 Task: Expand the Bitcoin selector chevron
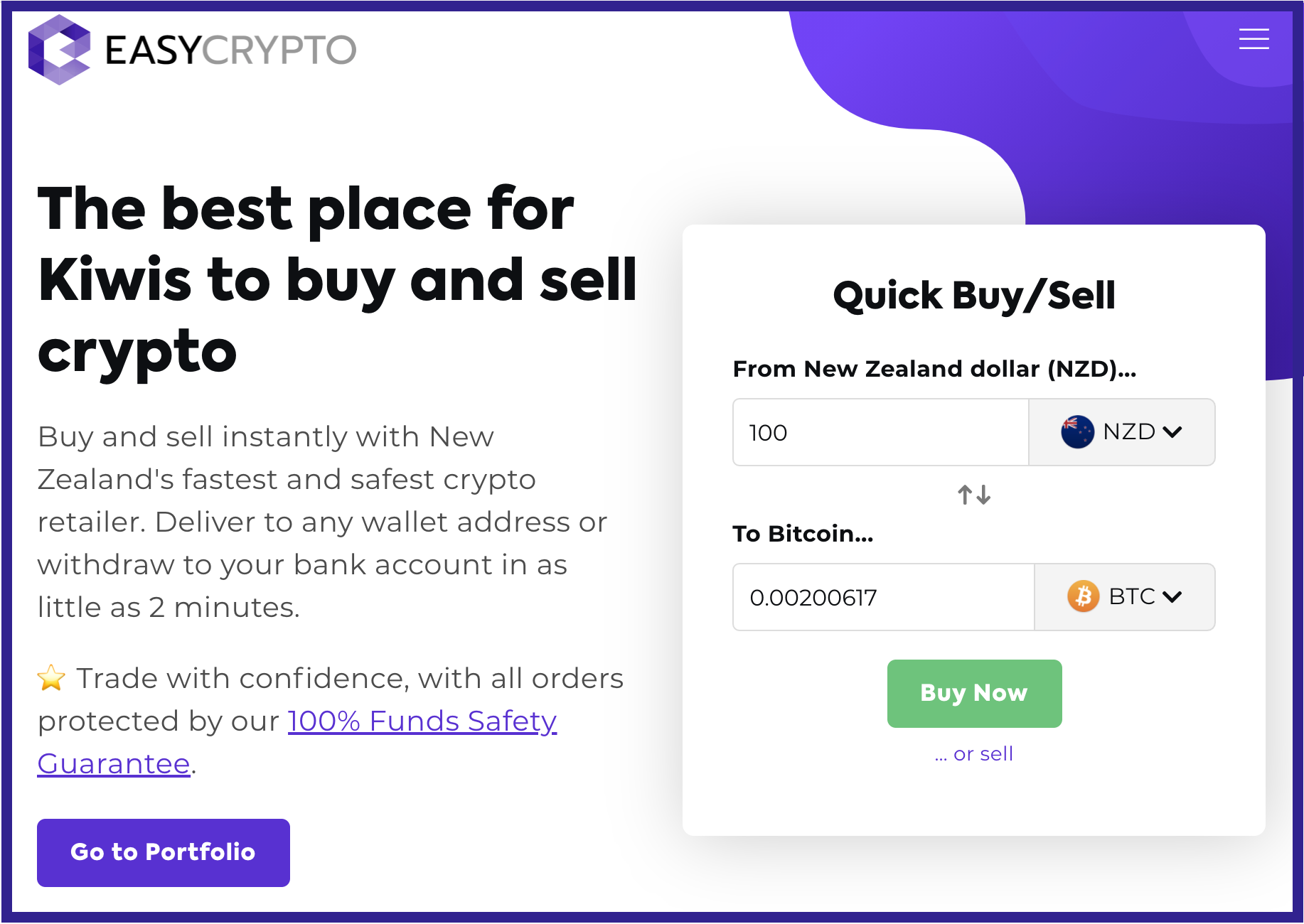tap(1172, 597)
